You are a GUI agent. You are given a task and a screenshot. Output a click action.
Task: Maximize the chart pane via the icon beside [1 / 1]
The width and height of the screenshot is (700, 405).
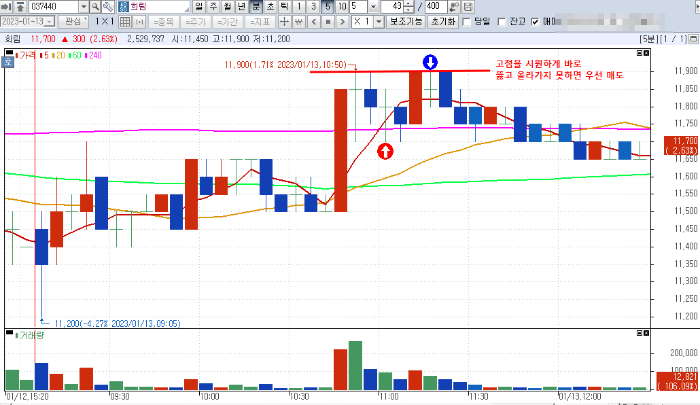point(693,39)
